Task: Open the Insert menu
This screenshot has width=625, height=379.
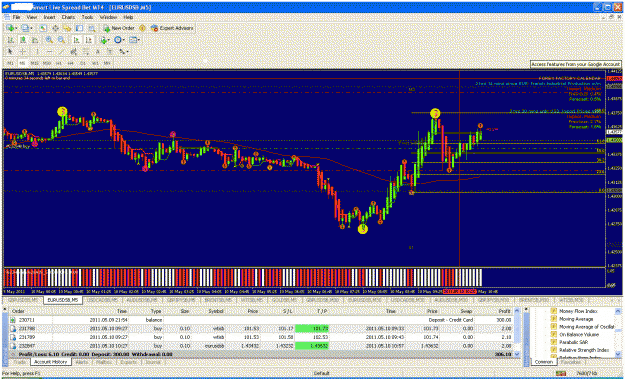Action: tap(49, 17)
